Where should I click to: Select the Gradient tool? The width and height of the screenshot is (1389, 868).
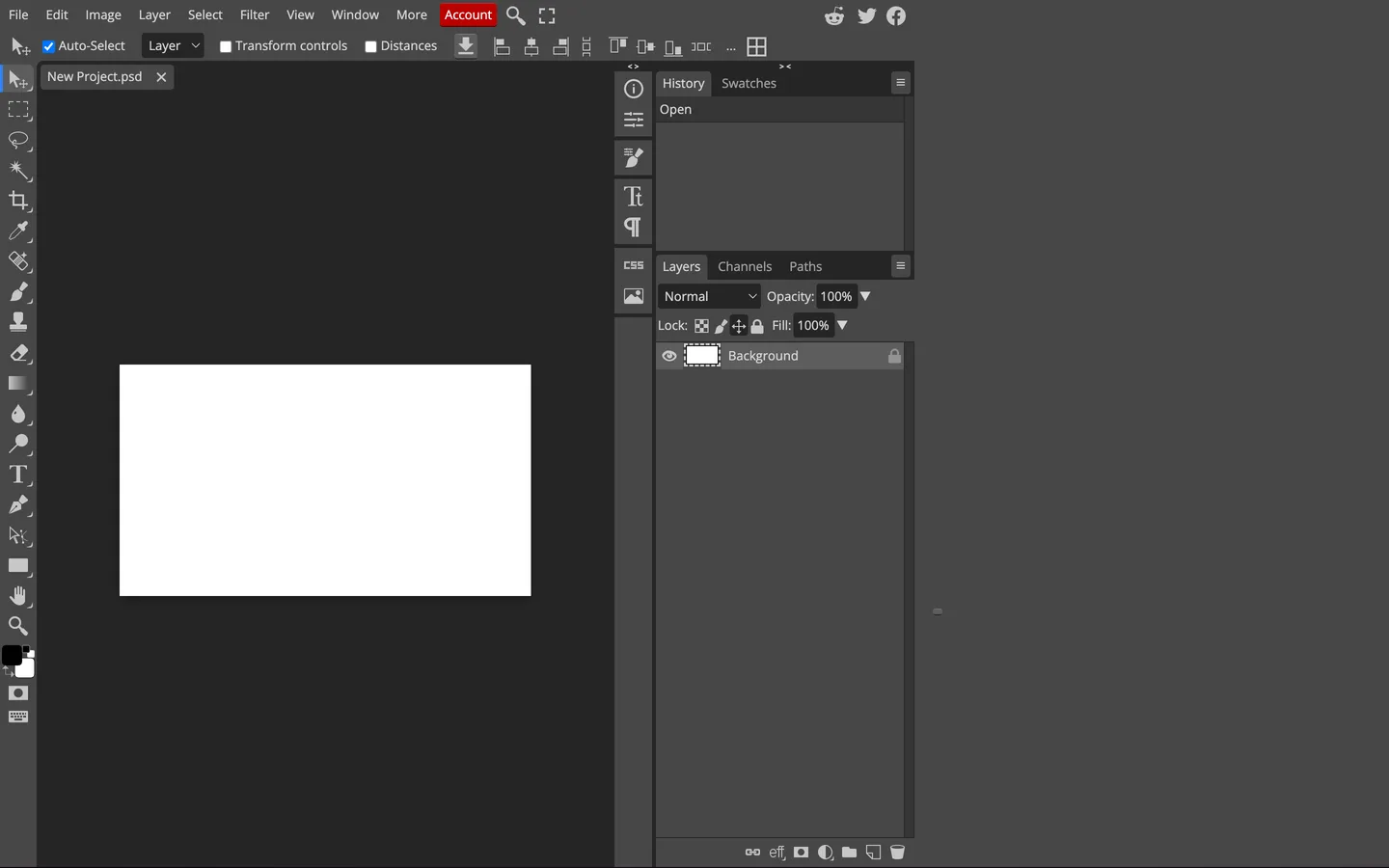tap(18, 384)
